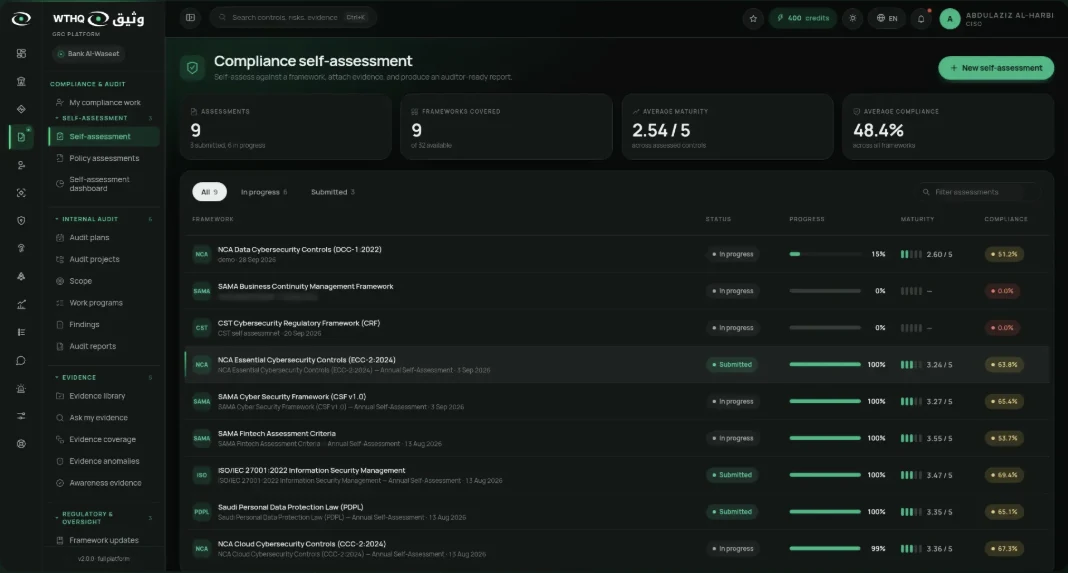Click the 0.0% compliance badge on CST row
This screenshot has width=1068, height=573.
pos(1003,328)
